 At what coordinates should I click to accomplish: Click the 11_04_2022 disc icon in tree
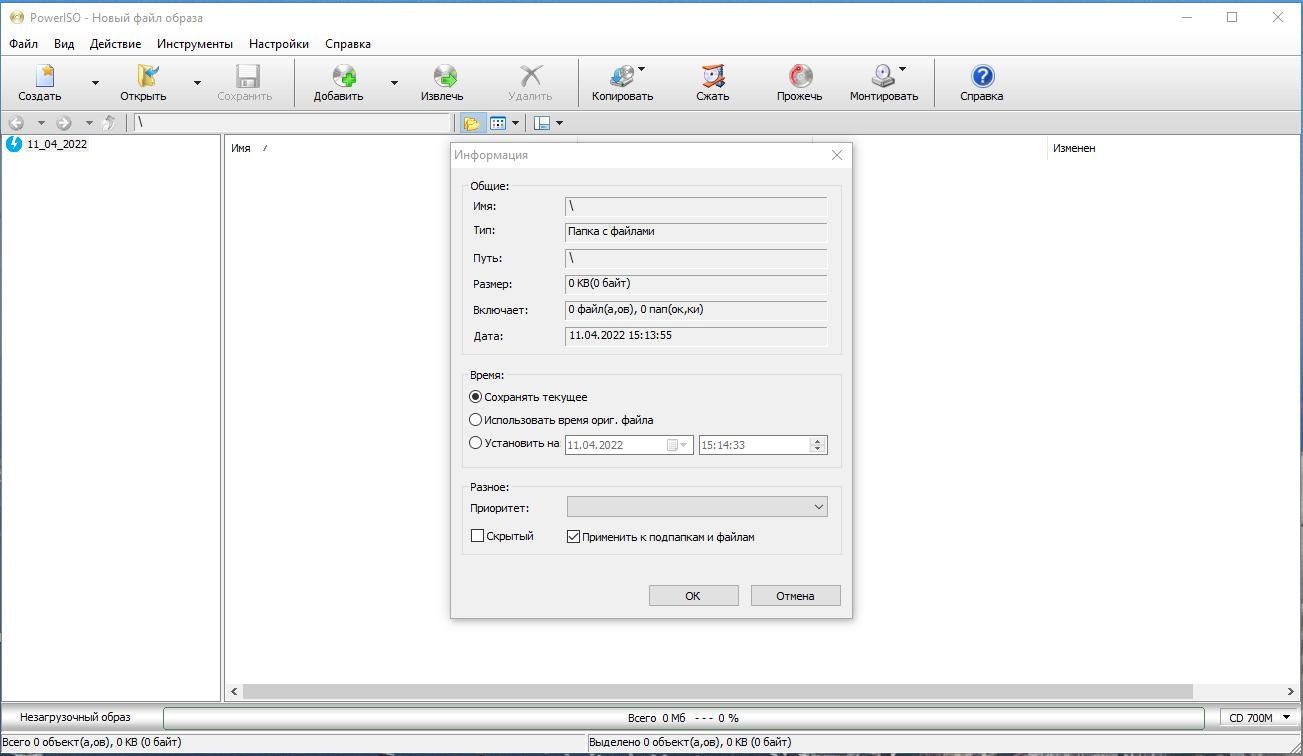14,144
